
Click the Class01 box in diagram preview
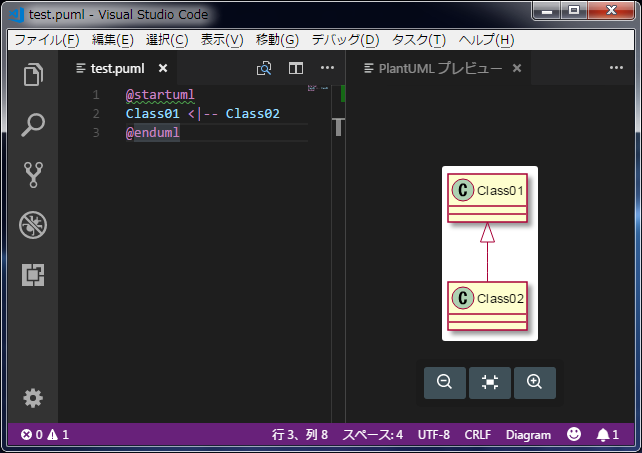[x=487, y=198]
